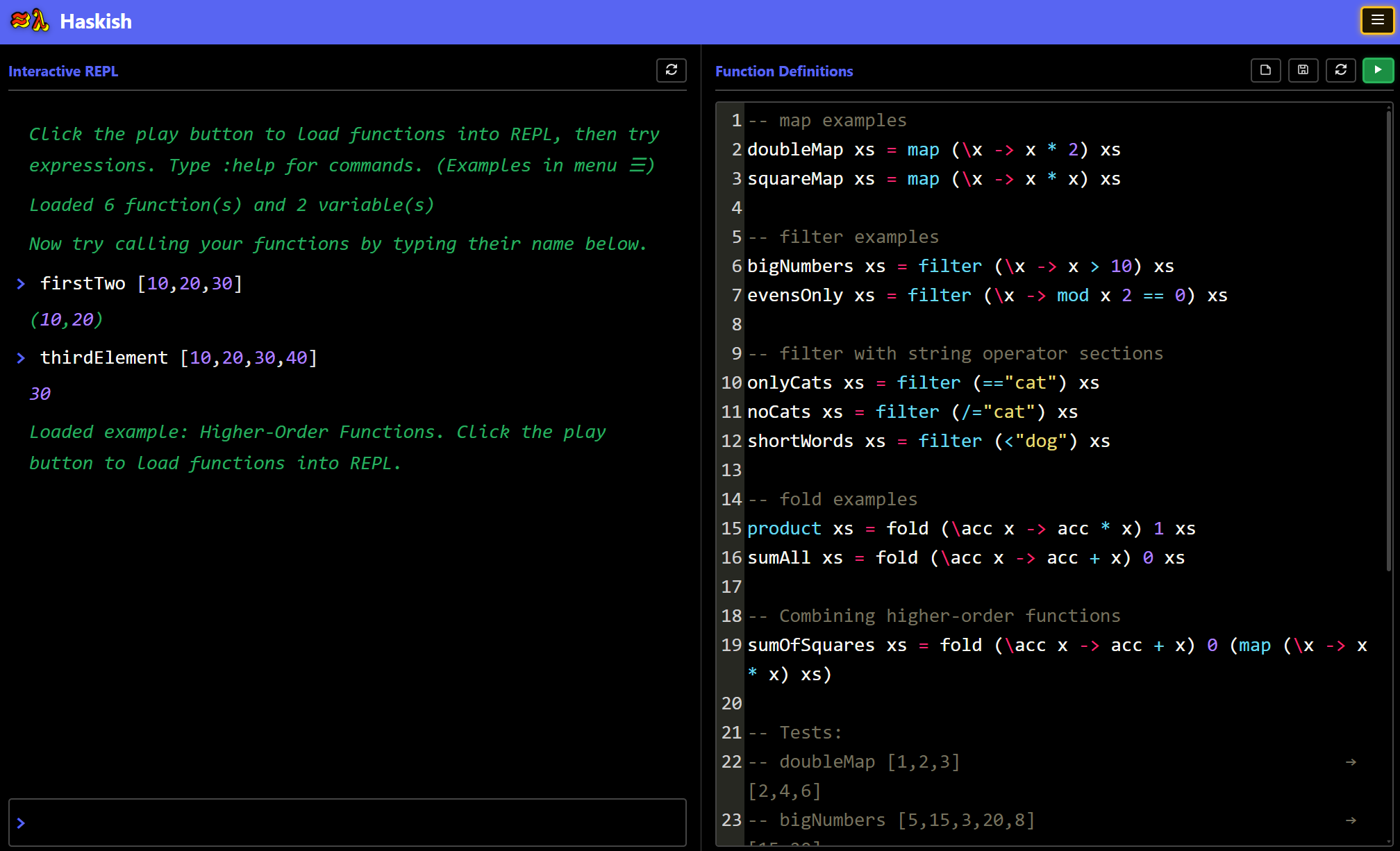This screenshot has width=1400, height=851.
Task: Place cursor in doubleMap definition line
Action: [934, 149]
